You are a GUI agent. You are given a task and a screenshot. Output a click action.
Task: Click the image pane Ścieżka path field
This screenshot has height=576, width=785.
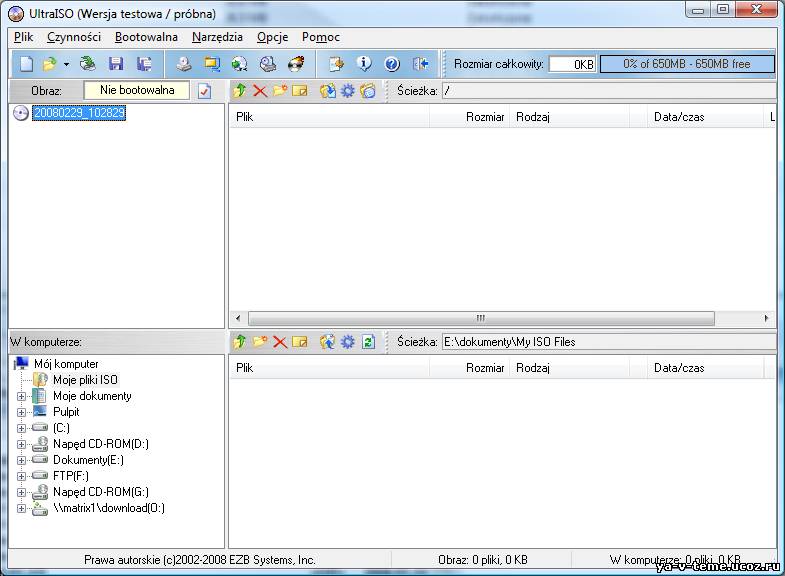[609, 91]
